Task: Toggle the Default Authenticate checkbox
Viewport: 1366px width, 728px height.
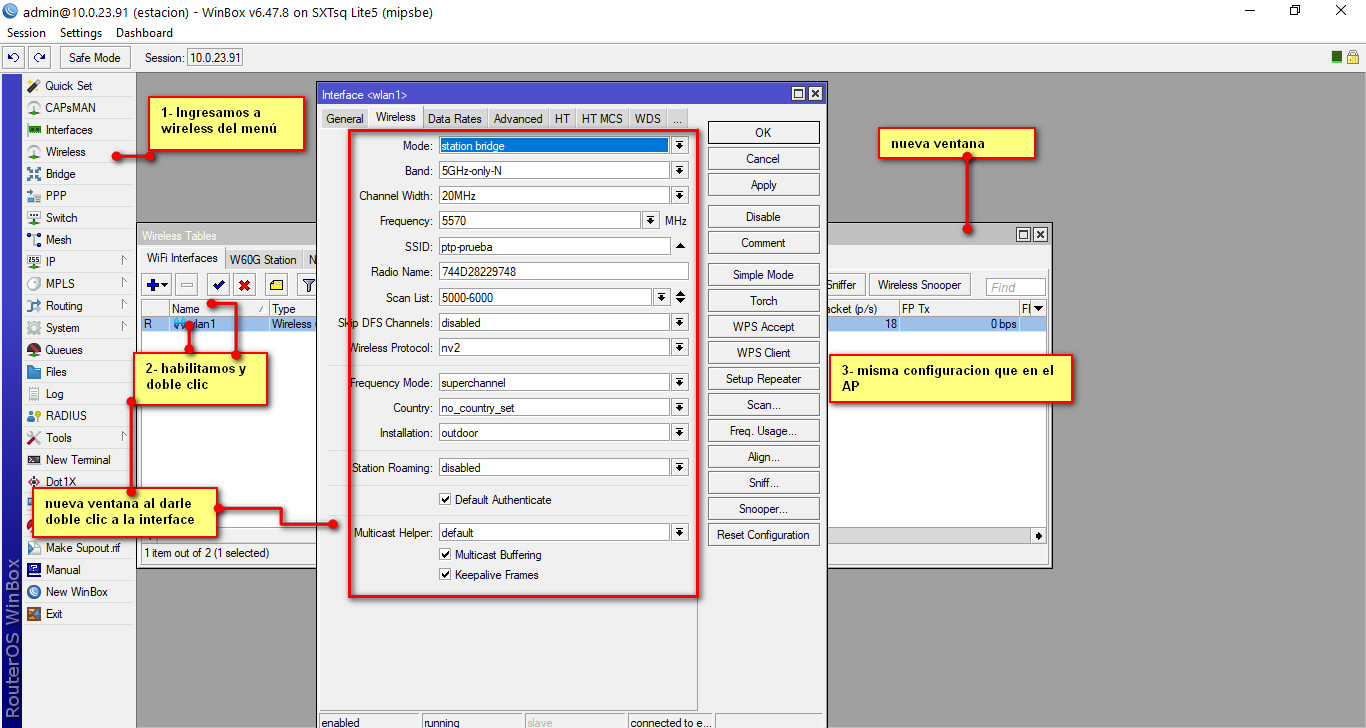Action: [x=445, y=500]
